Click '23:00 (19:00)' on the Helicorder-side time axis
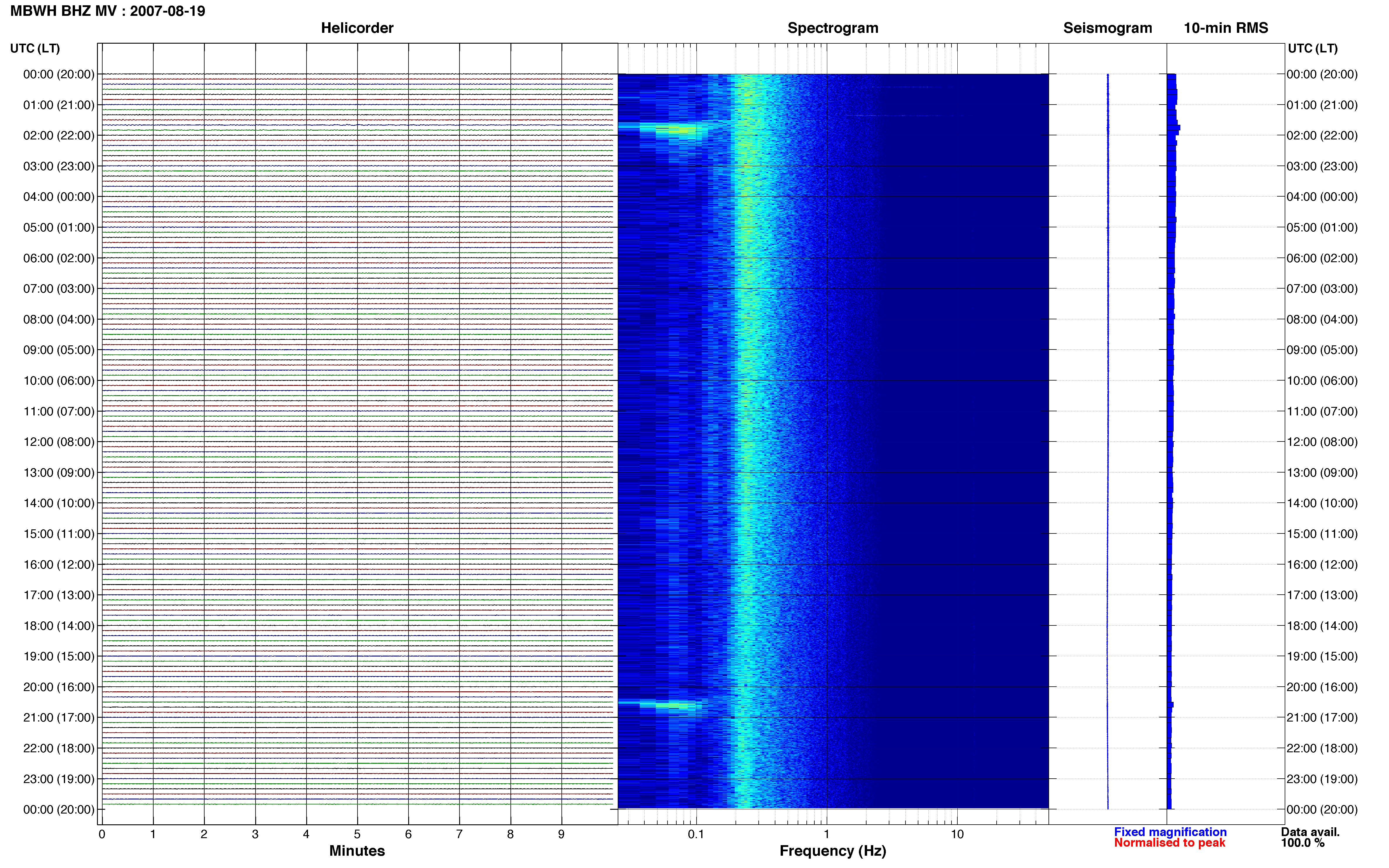 [59, 779]
